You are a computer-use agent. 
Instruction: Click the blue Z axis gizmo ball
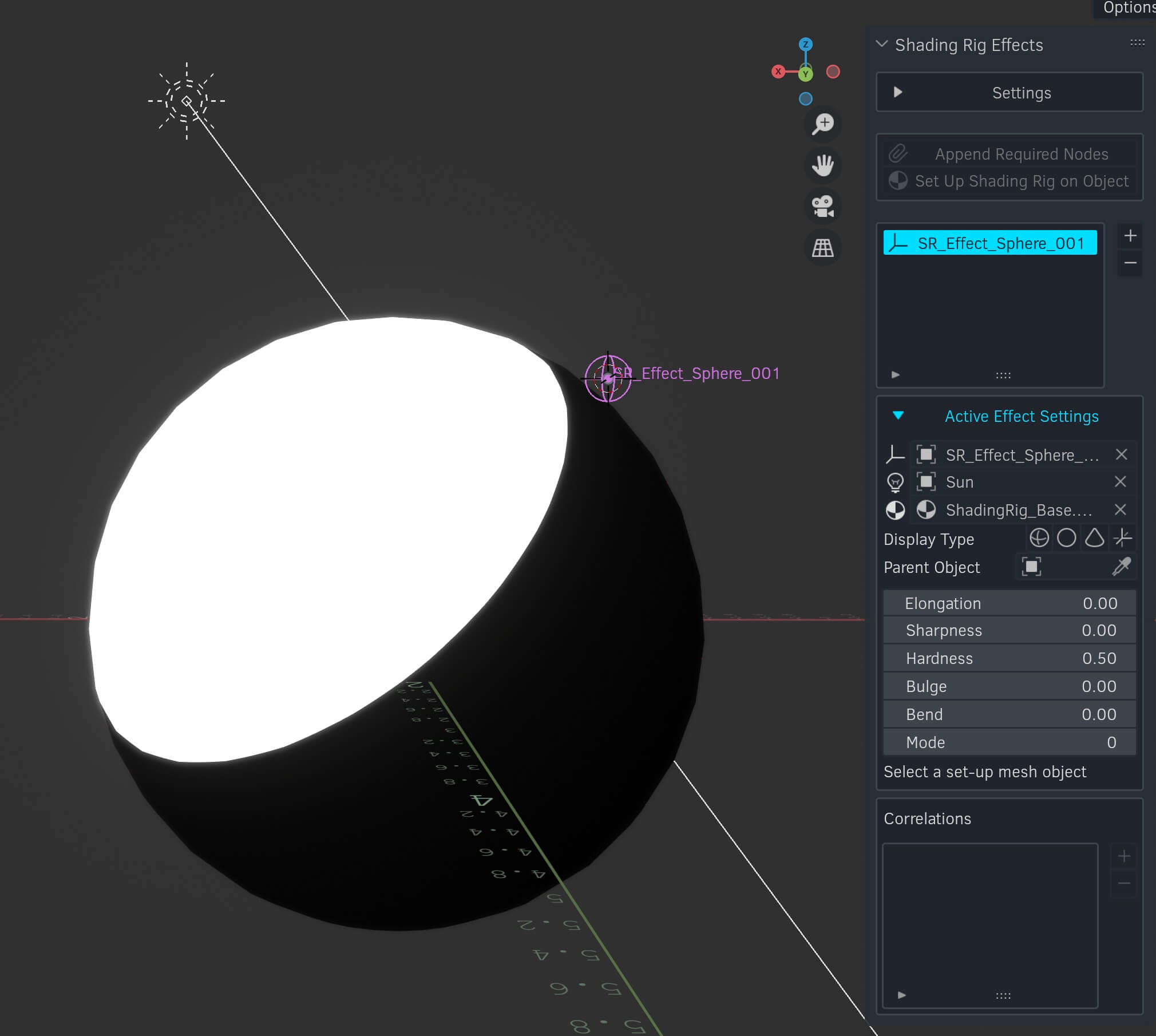(806, 45)
